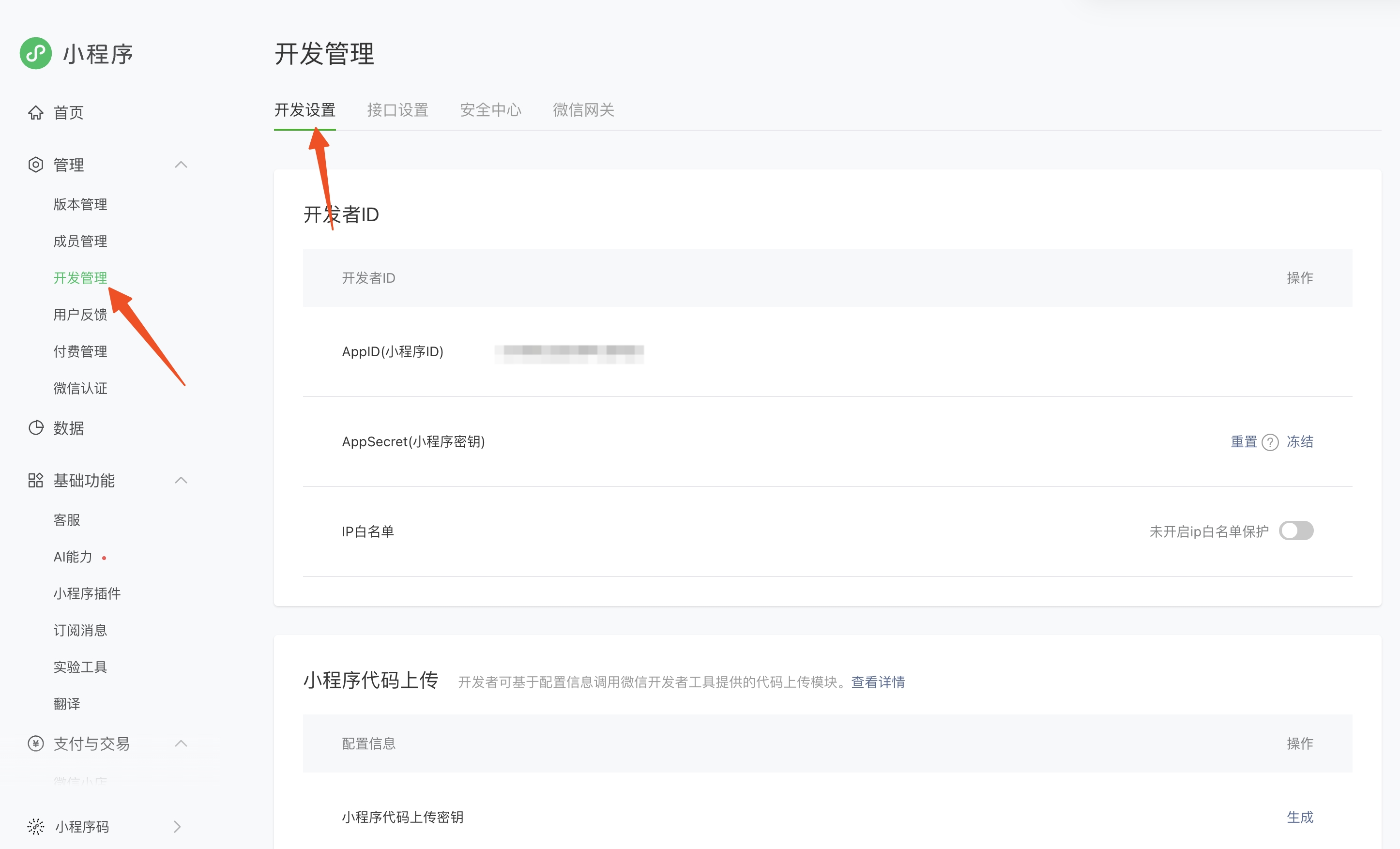Click the AppSecret(小程序密钥) row label
This screenshot has height=849, width=1400.
point(413,441)
